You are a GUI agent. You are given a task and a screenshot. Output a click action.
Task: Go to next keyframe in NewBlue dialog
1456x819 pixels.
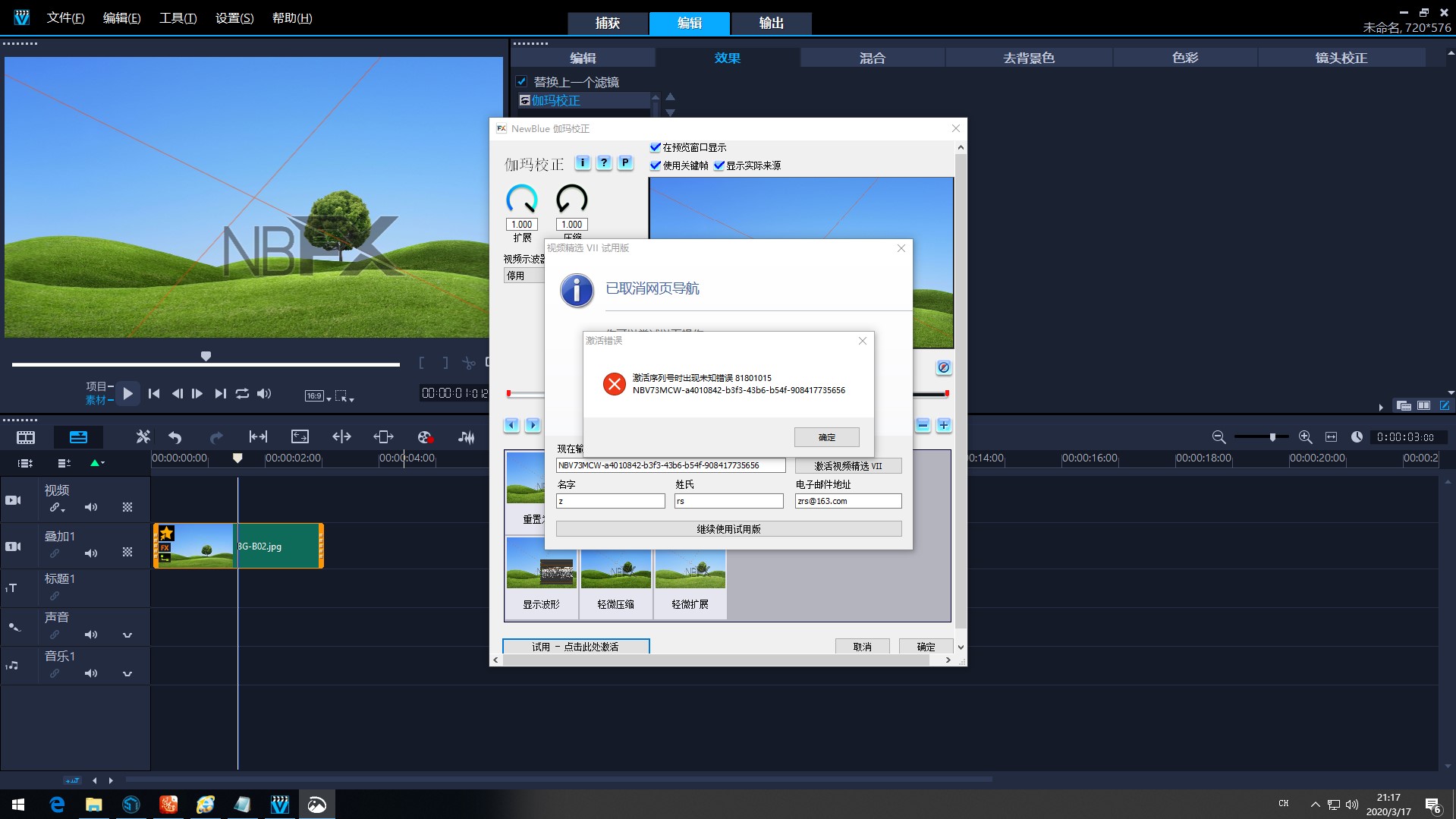[x=533, y=425]
